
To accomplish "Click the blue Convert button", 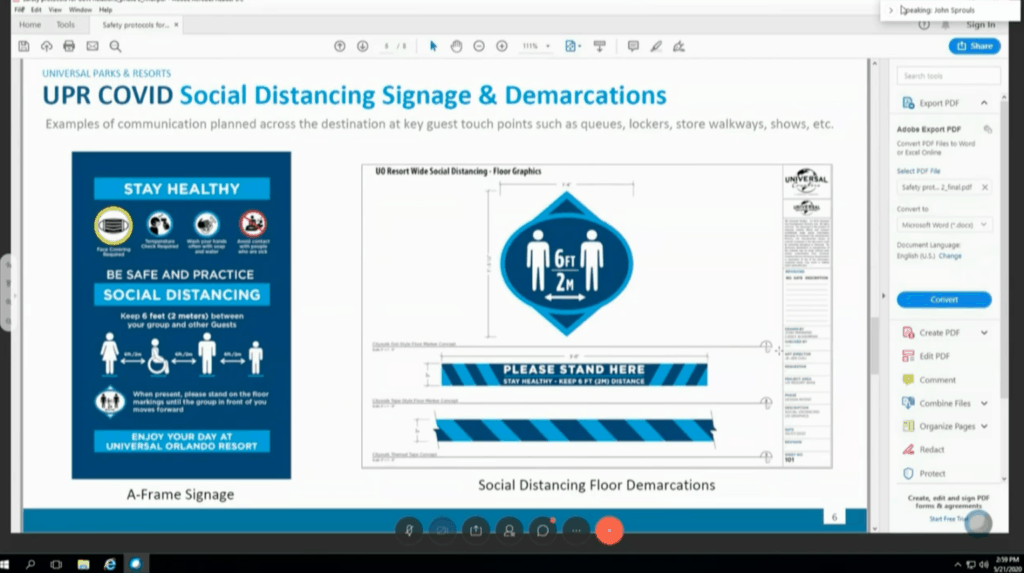I will [x=943, y=299].
